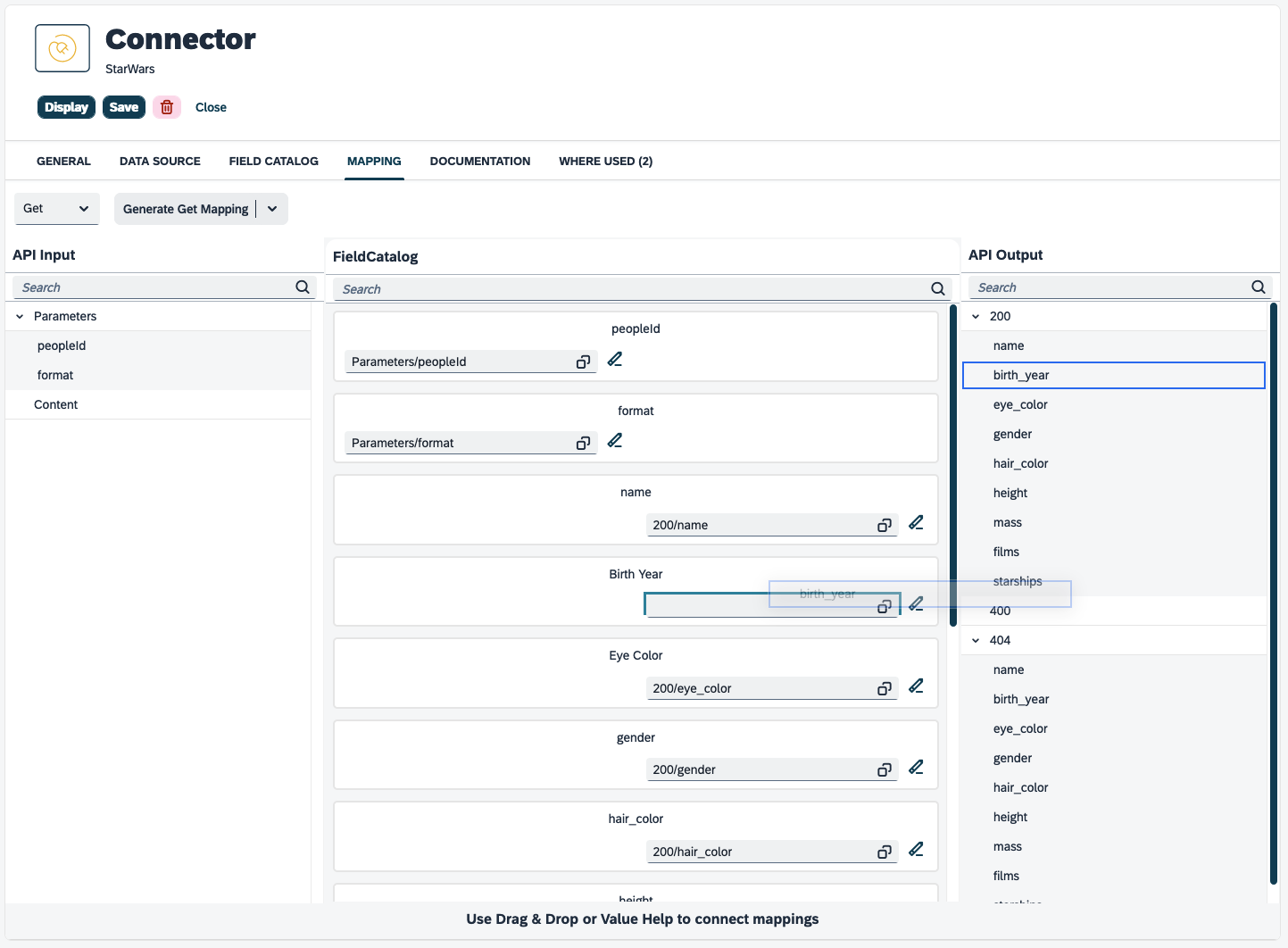Click edit pencil icon for format field

pos(615,441)
